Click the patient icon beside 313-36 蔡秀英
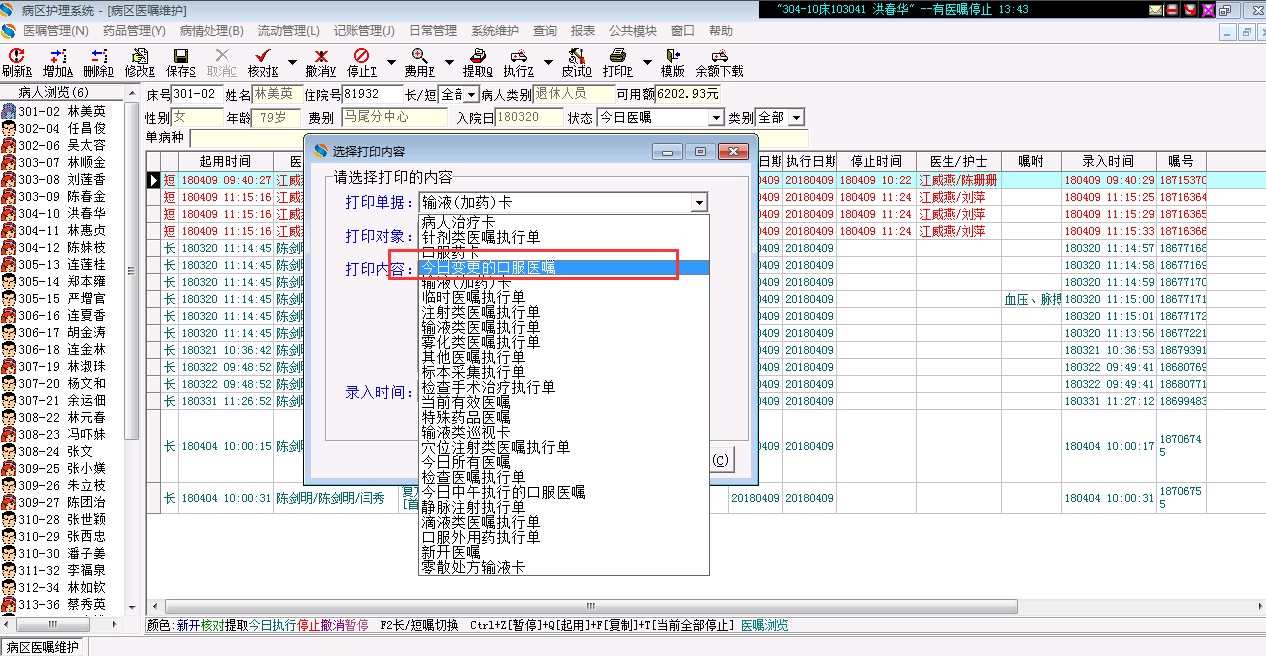1266x656 pixels. click(x=8, y=604)
